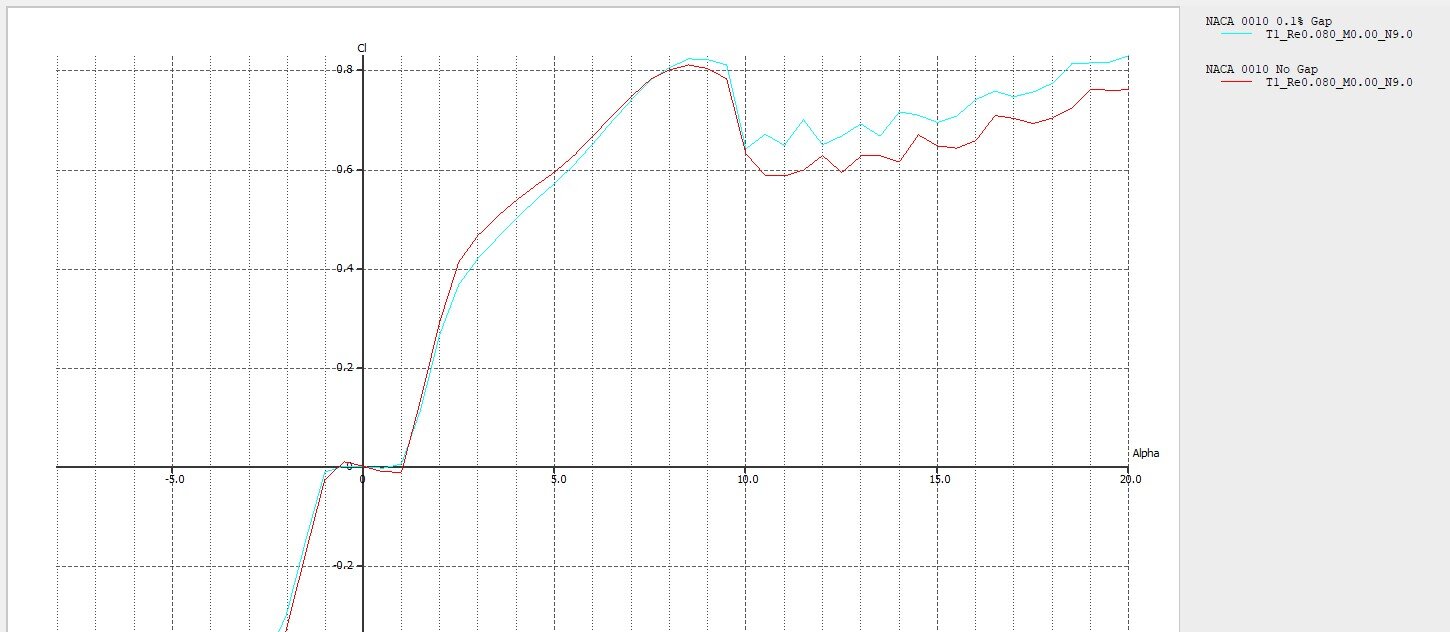
Task: Click the 10.0 tick label on the Alpha axis
Action: tap(746, 479)
